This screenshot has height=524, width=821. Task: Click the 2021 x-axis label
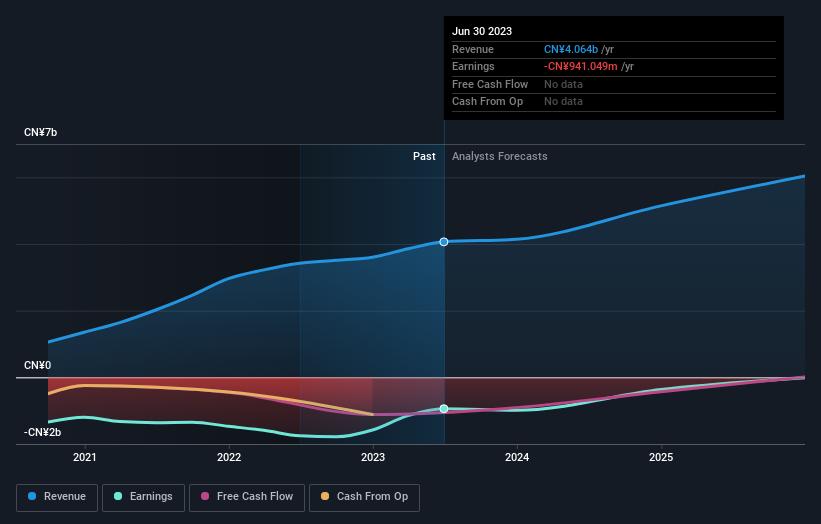pos(85,458)
